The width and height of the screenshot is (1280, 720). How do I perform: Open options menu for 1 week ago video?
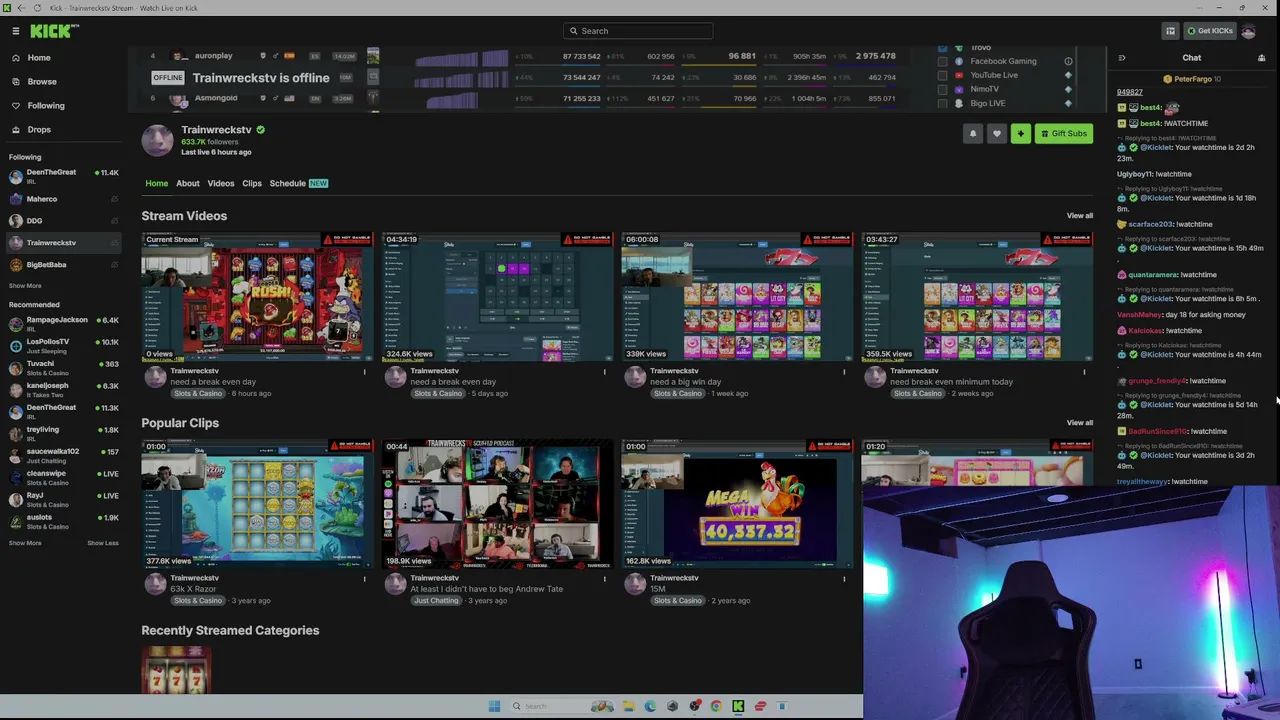click(844, 372)
